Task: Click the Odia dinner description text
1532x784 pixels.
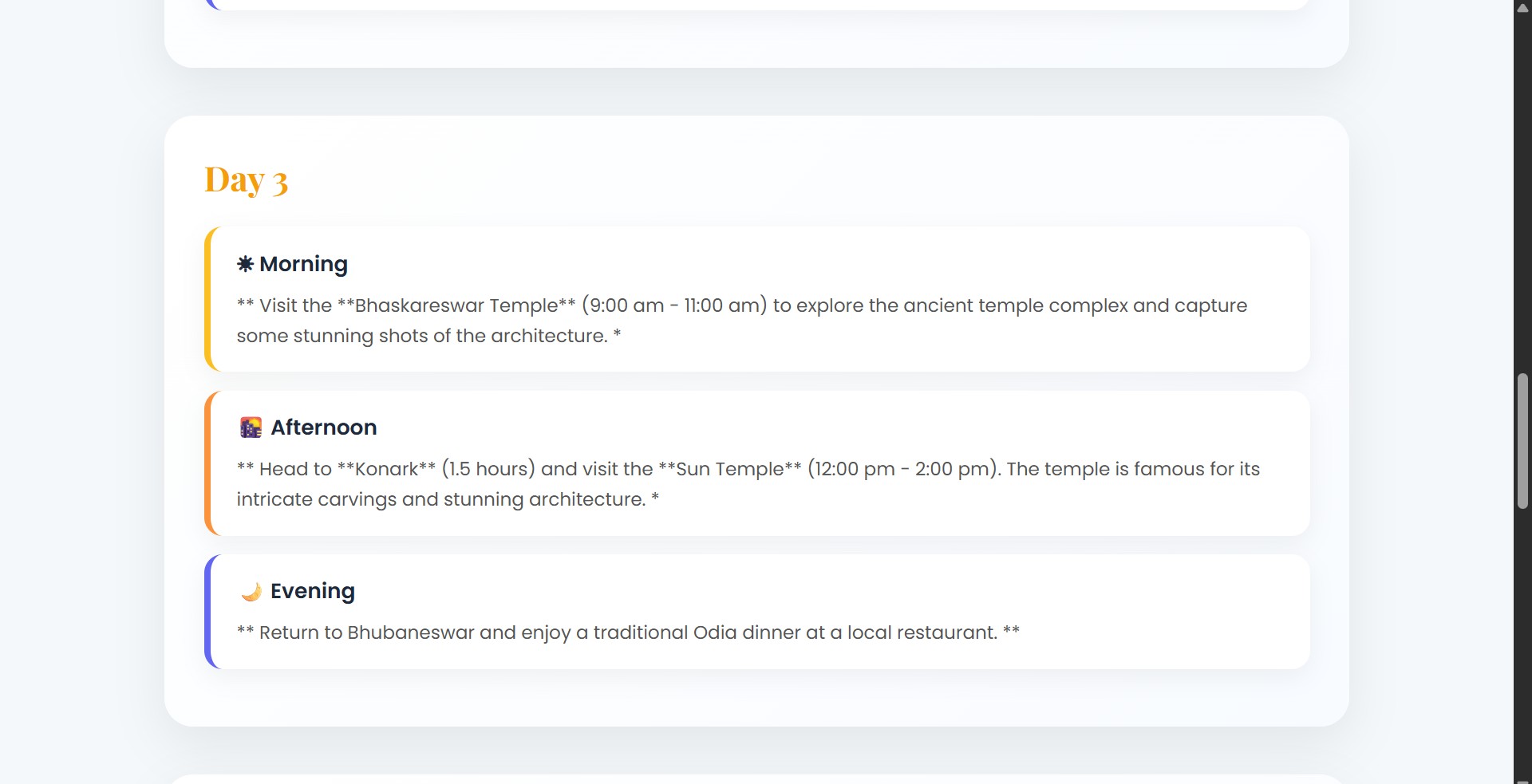Action: point(628,632)
